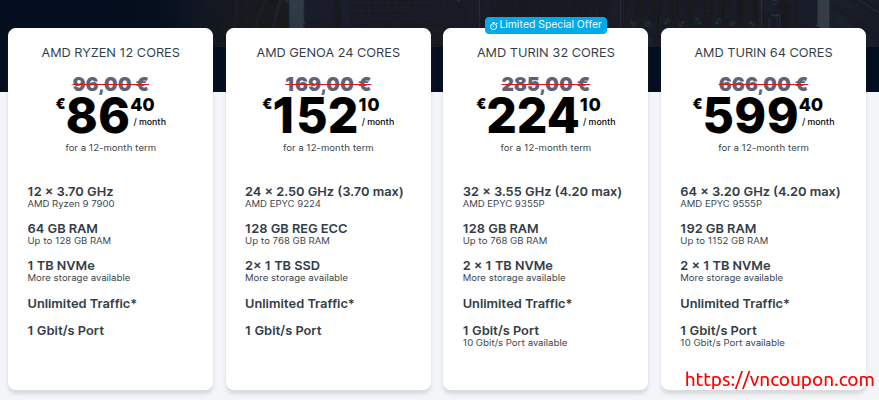The image size is (879, 400).
Task: Click "Up to 128 GB RAM" note
Action: click(69, 241)
